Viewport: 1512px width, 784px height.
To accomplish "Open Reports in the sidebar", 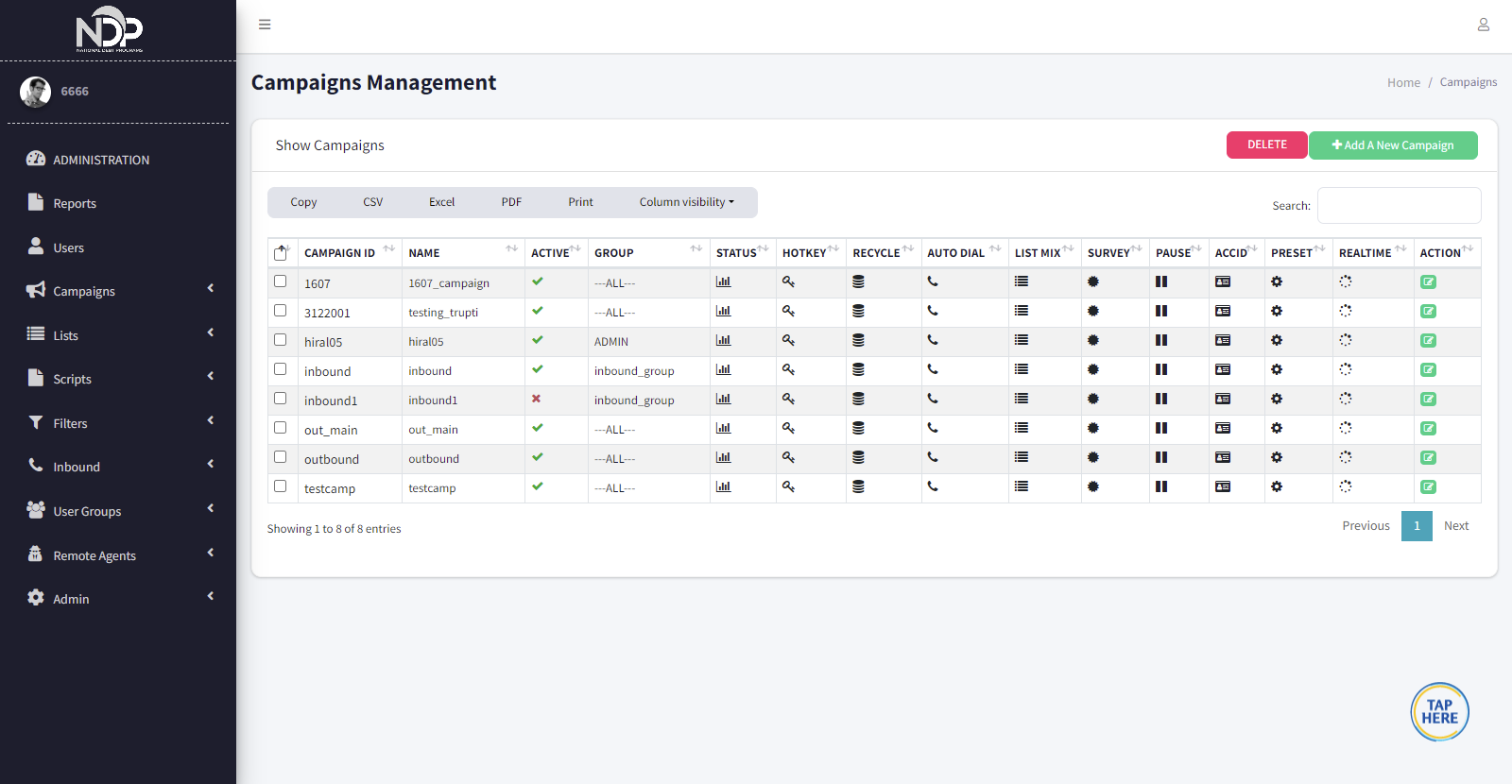I will pyautogui.click(x=75, y=203).
